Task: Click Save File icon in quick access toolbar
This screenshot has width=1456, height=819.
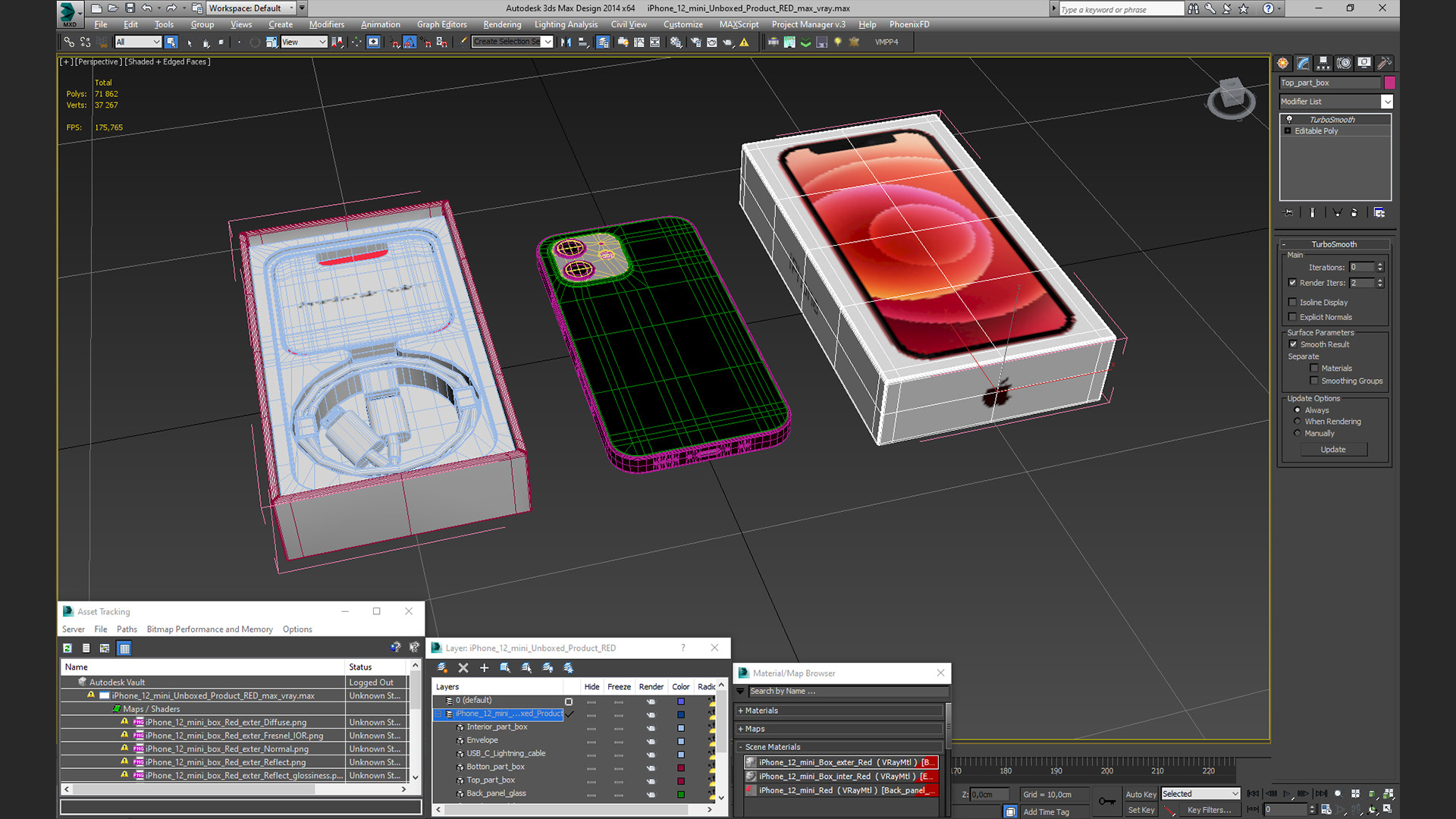Action: 130,8
